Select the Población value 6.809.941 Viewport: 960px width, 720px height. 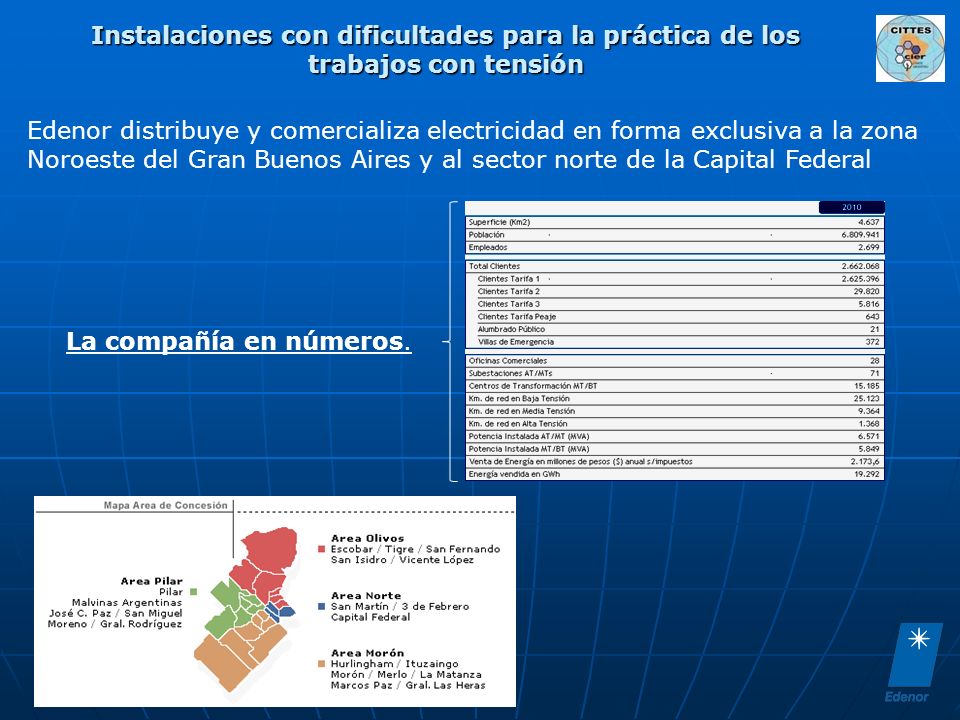pos(860,235)
